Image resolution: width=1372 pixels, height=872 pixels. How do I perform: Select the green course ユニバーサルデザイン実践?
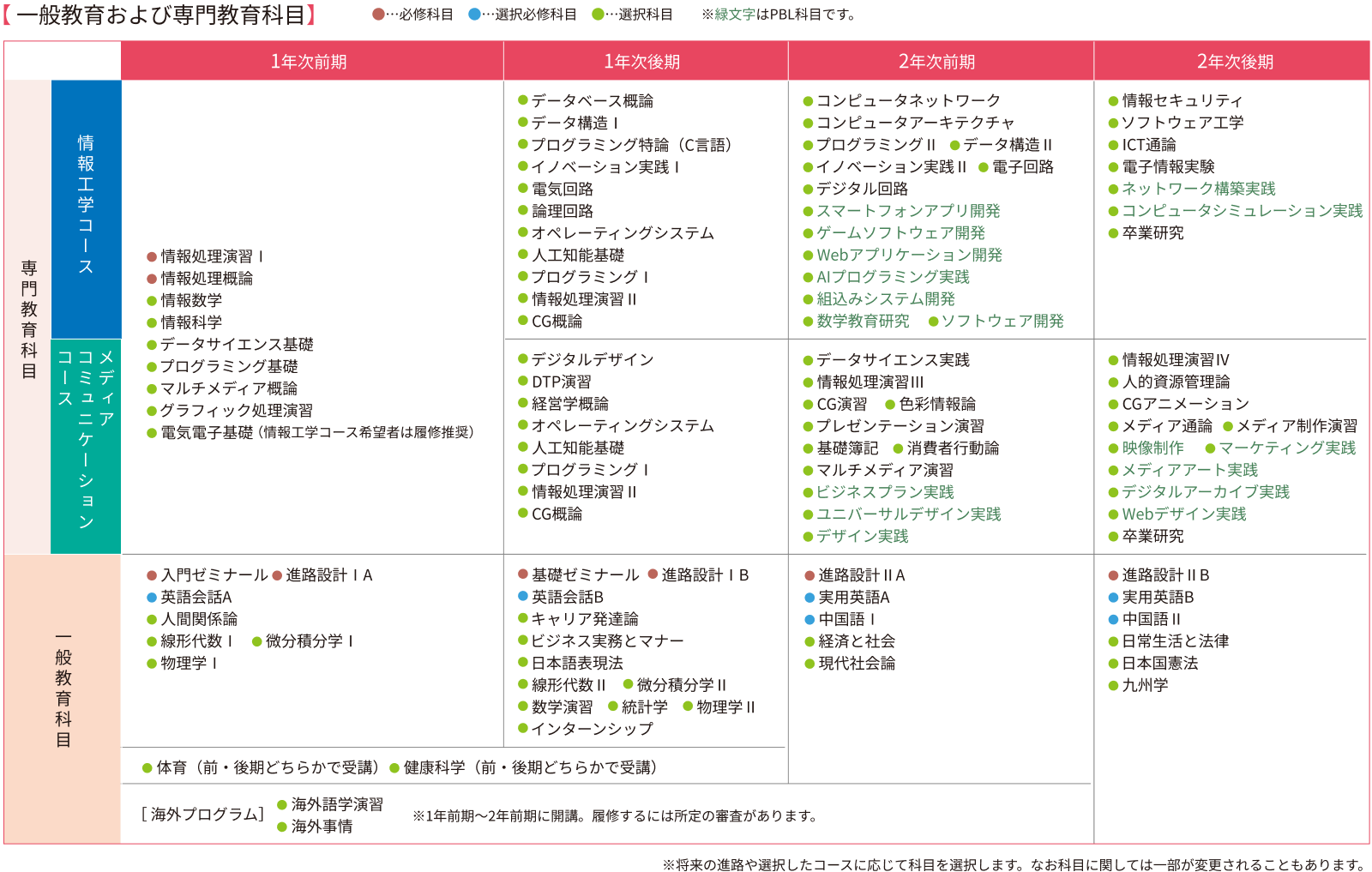tap(902, 514)
